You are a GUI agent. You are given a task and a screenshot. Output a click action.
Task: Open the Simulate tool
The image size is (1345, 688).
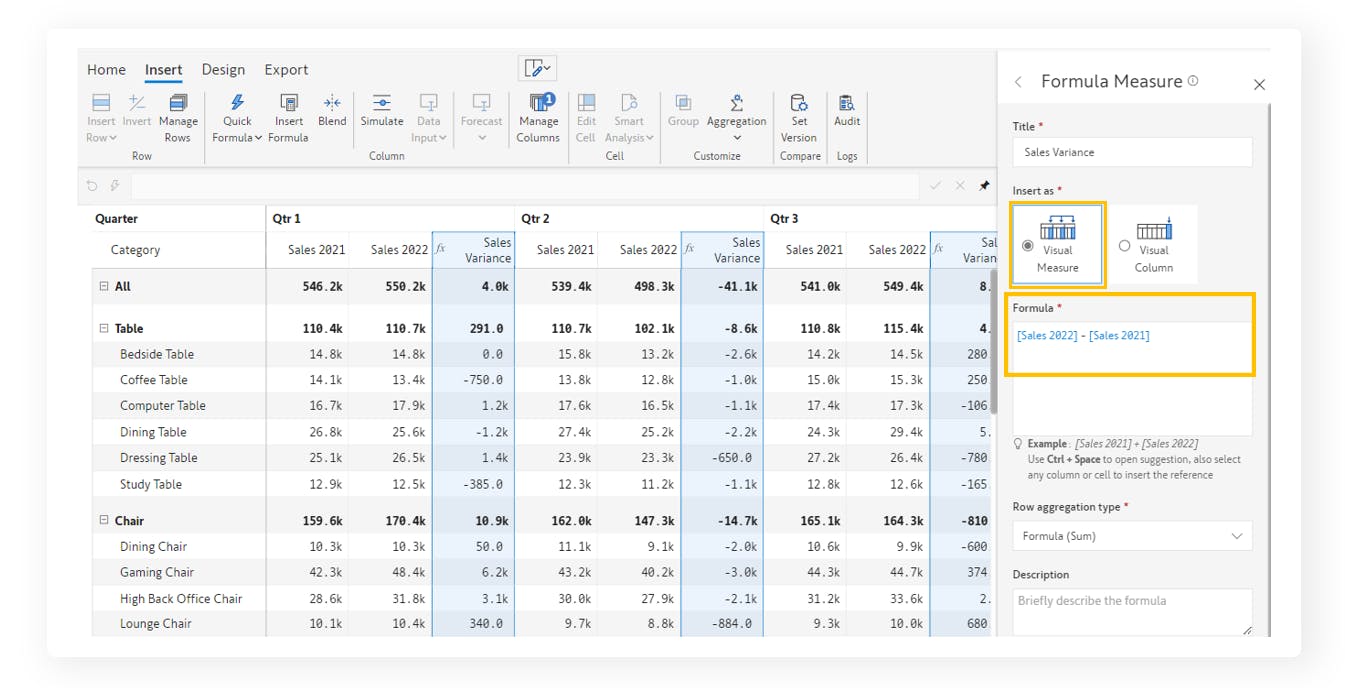(x=382, y=110)
